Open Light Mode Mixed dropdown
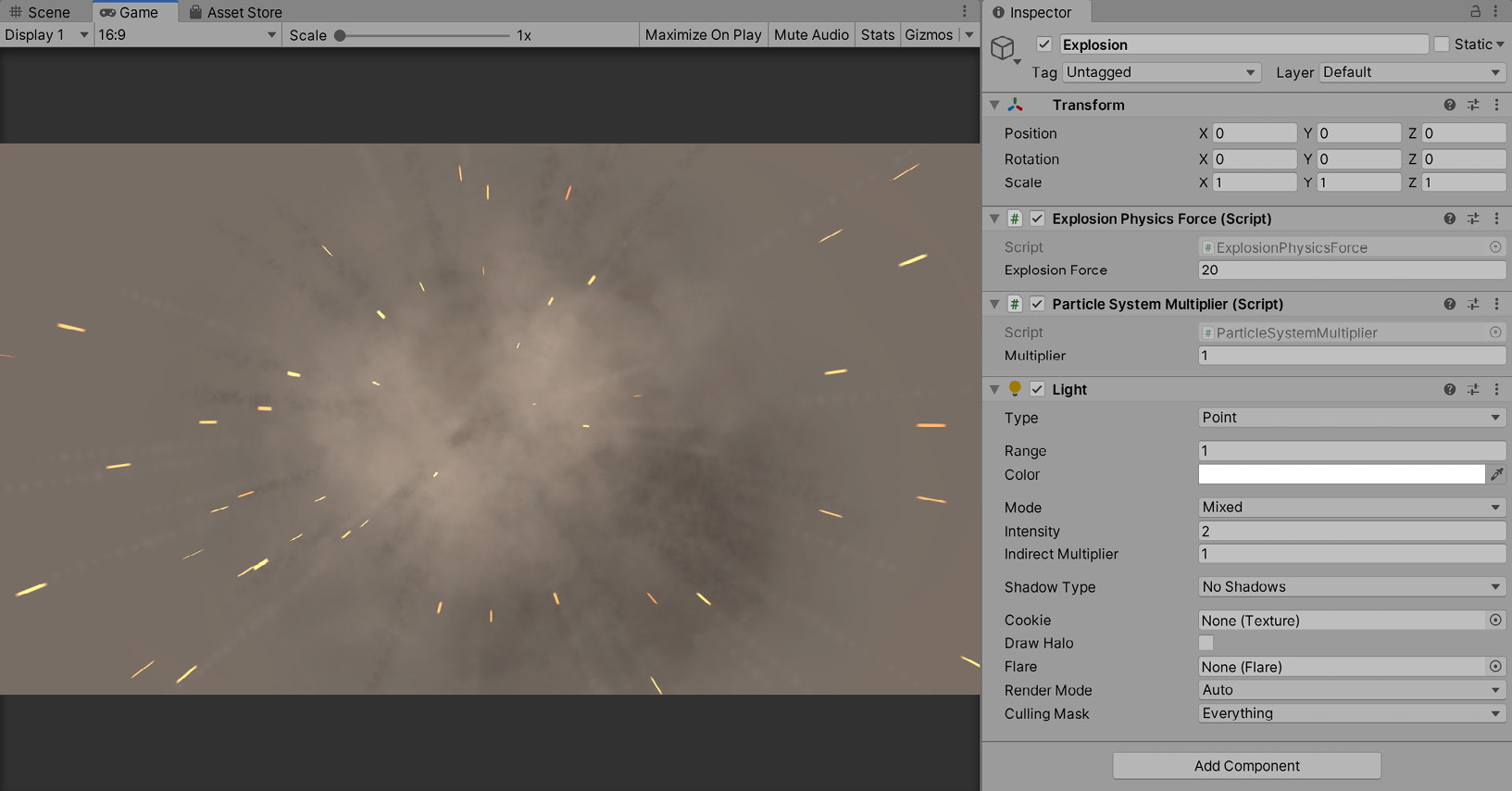Screen dimensions: 1512x791 1352,508
